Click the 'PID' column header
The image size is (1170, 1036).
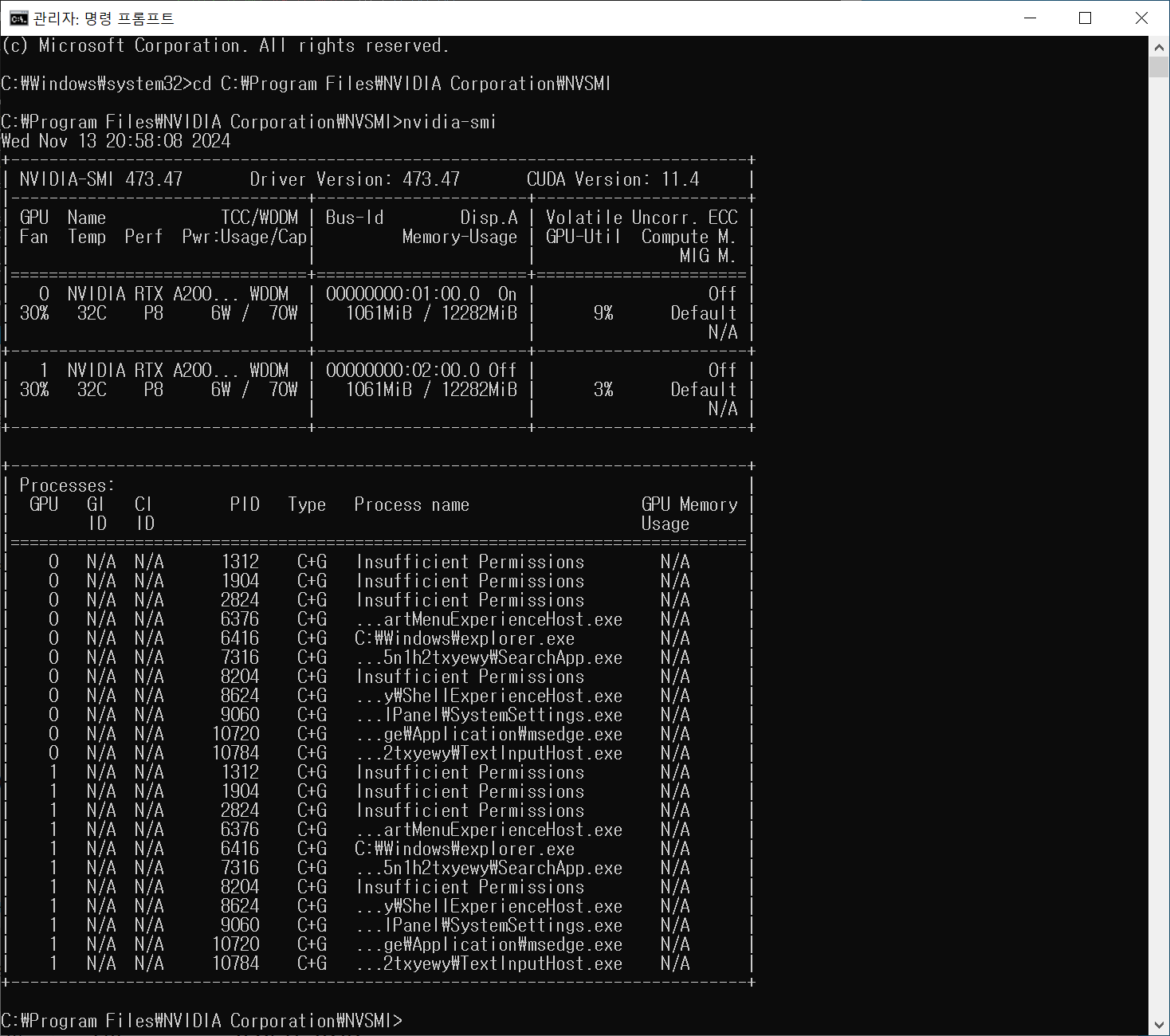[245, 504]
